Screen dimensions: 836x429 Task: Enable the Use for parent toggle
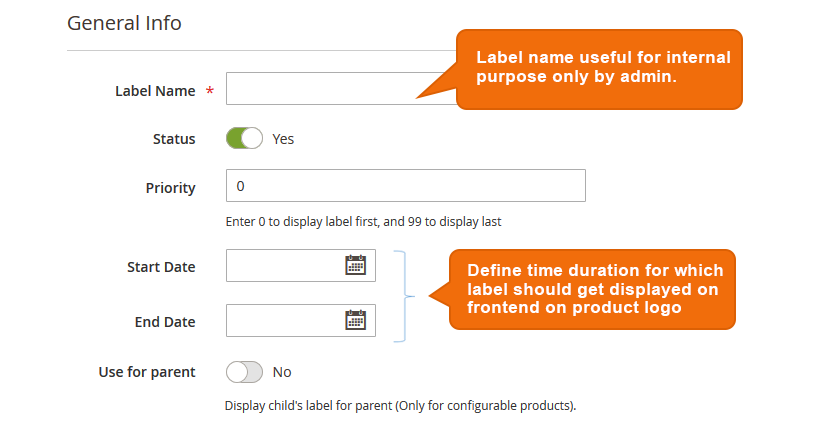[x=244, y=372]
